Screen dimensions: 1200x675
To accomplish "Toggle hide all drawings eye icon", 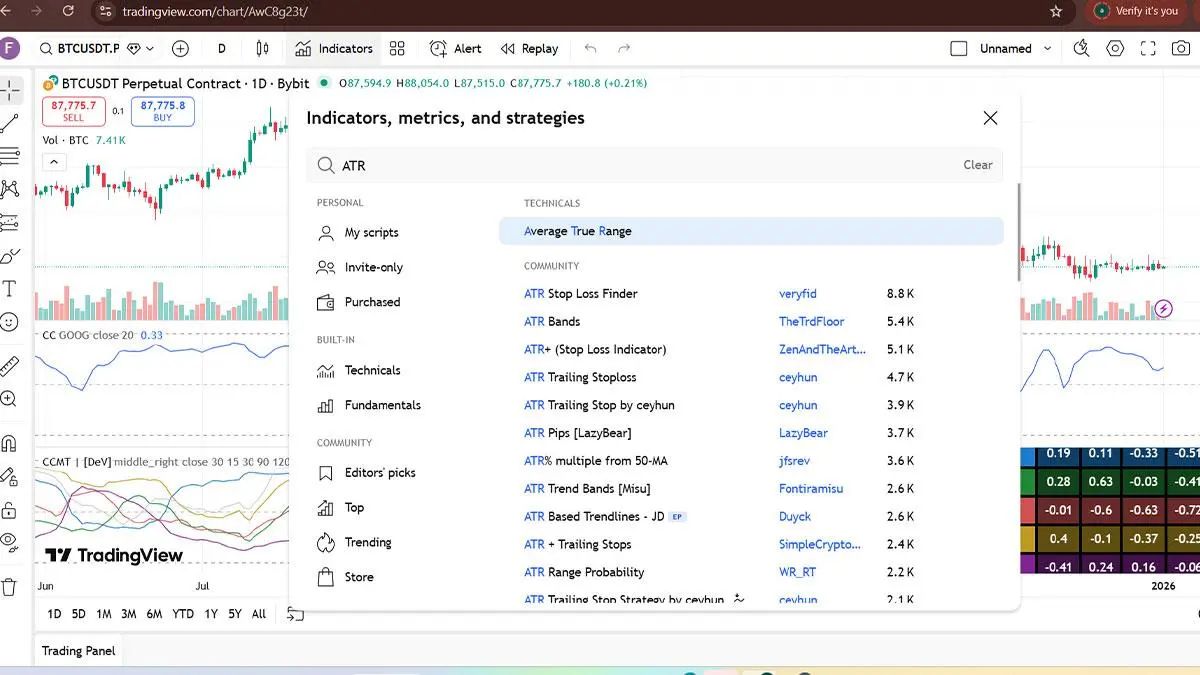I will pos(10,542).
